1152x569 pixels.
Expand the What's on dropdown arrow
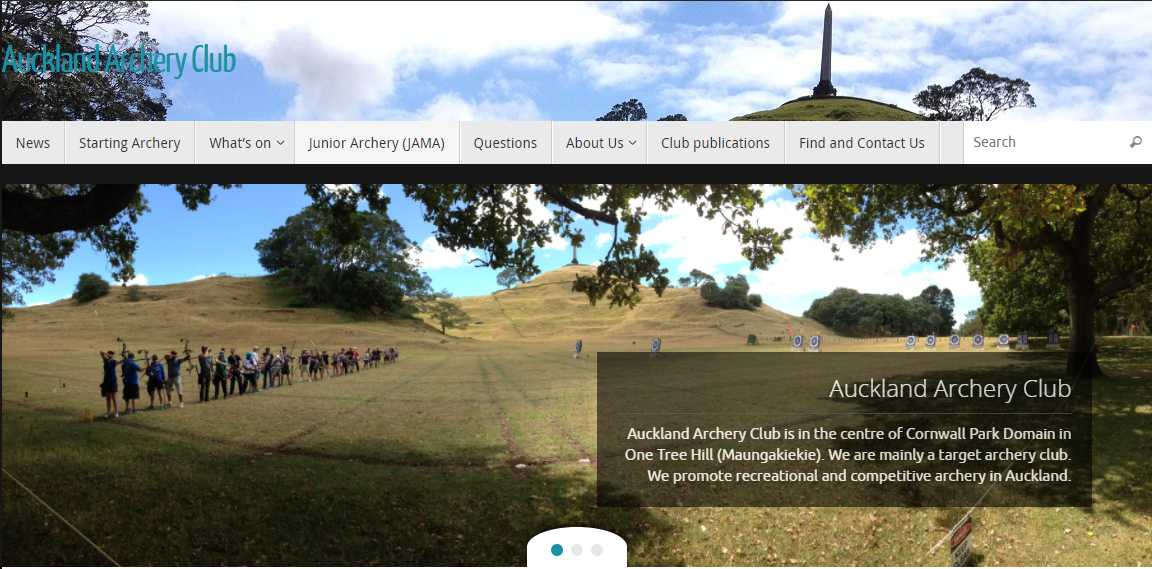[281, 143]
